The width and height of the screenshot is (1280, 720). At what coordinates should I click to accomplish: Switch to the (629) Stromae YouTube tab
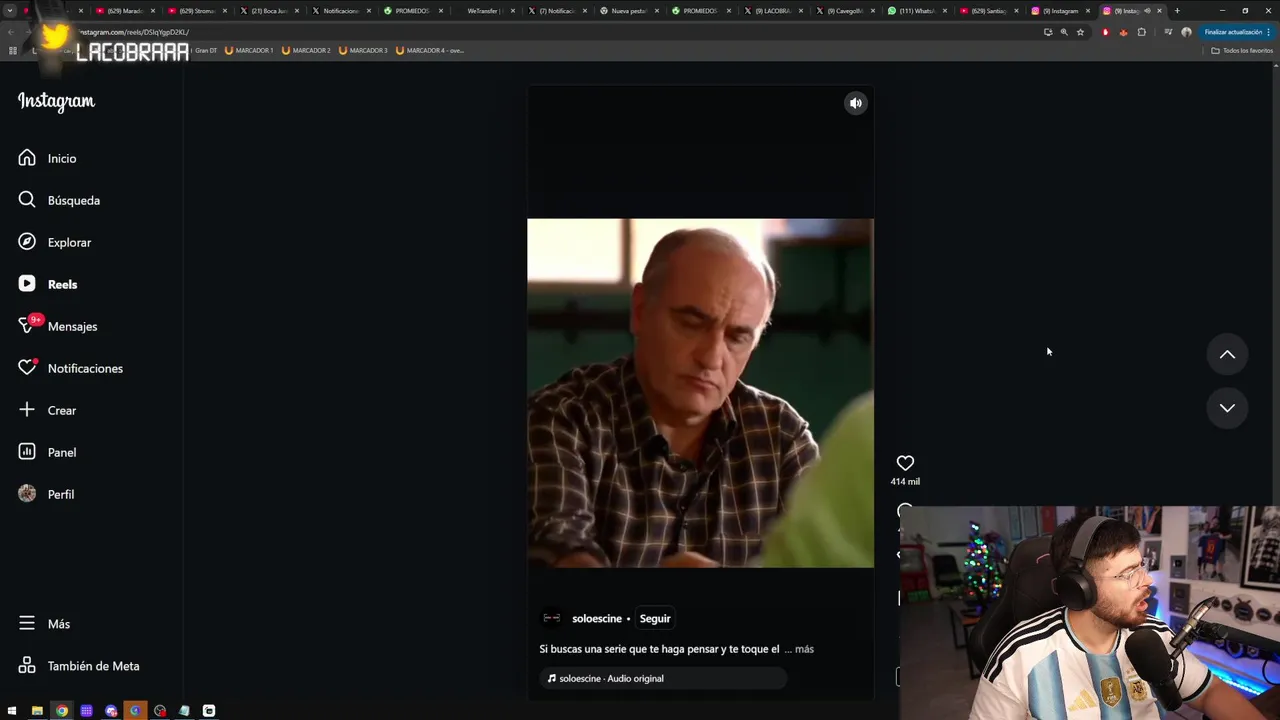(x=196, y=11)
